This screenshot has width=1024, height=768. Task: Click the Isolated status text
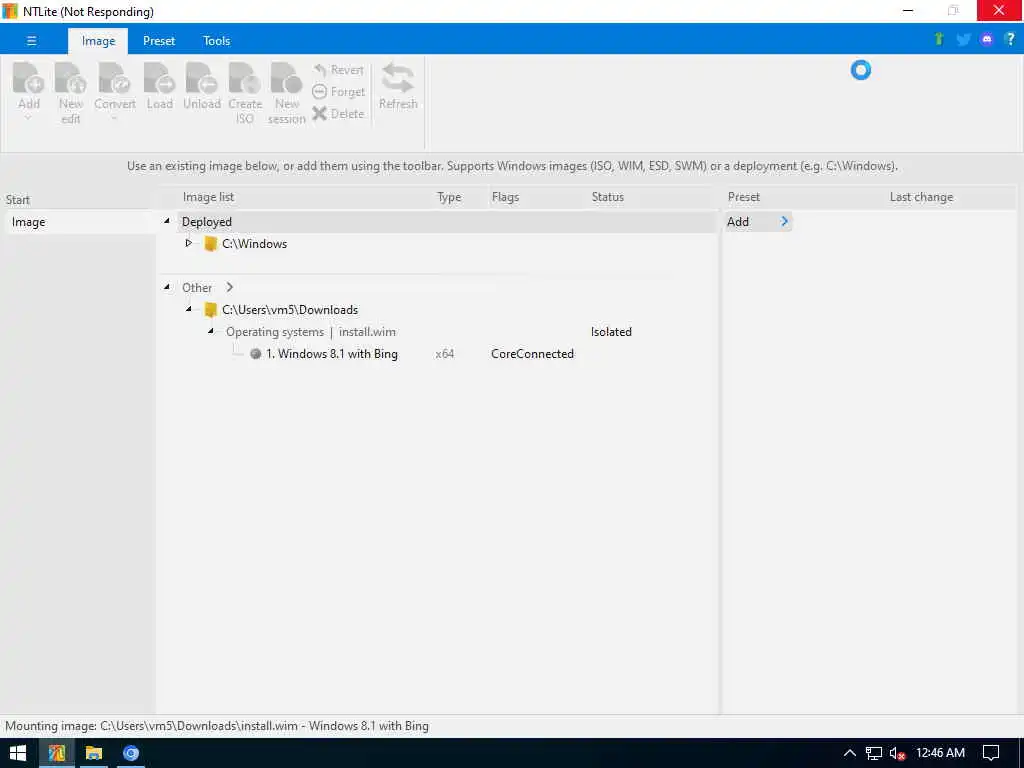point(611,332)
